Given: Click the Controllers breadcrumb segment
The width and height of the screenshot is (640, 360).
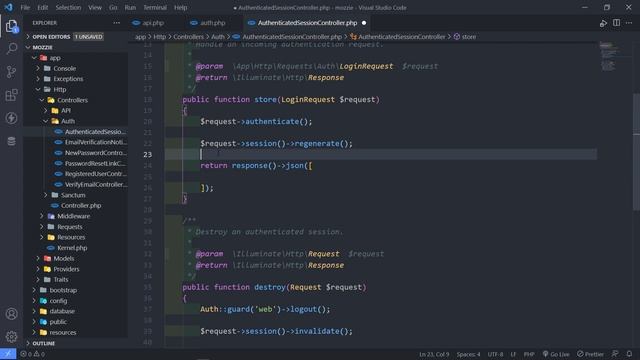Looking at the screenshot, I should pyautogui.click(x=188, y=37).
